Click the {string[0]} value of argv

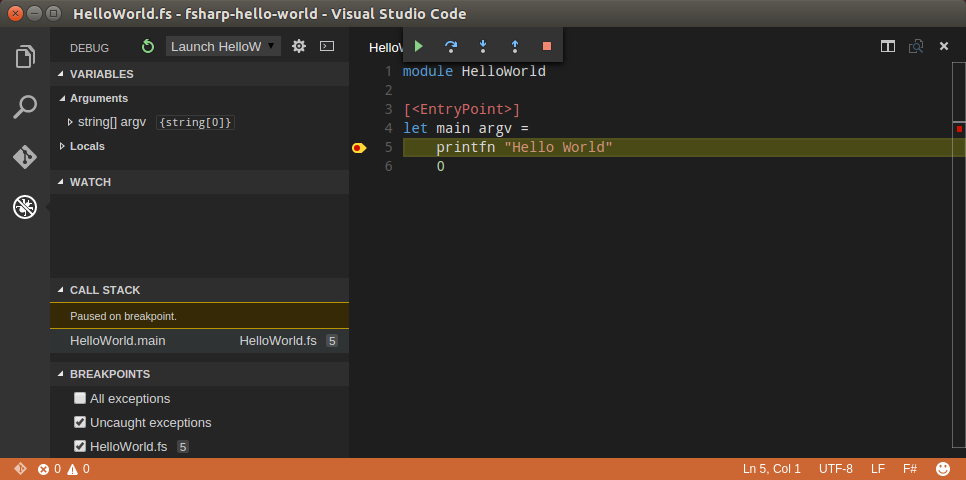tap(195, 123)
